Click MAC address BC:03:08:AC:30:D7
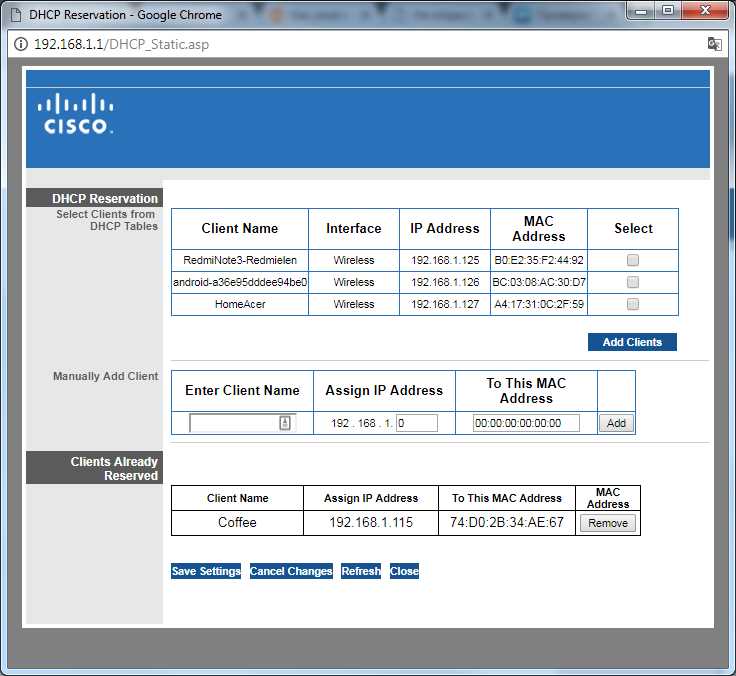Image resolution: width=736 pixels, height=676 pixels. pos(539,282)
